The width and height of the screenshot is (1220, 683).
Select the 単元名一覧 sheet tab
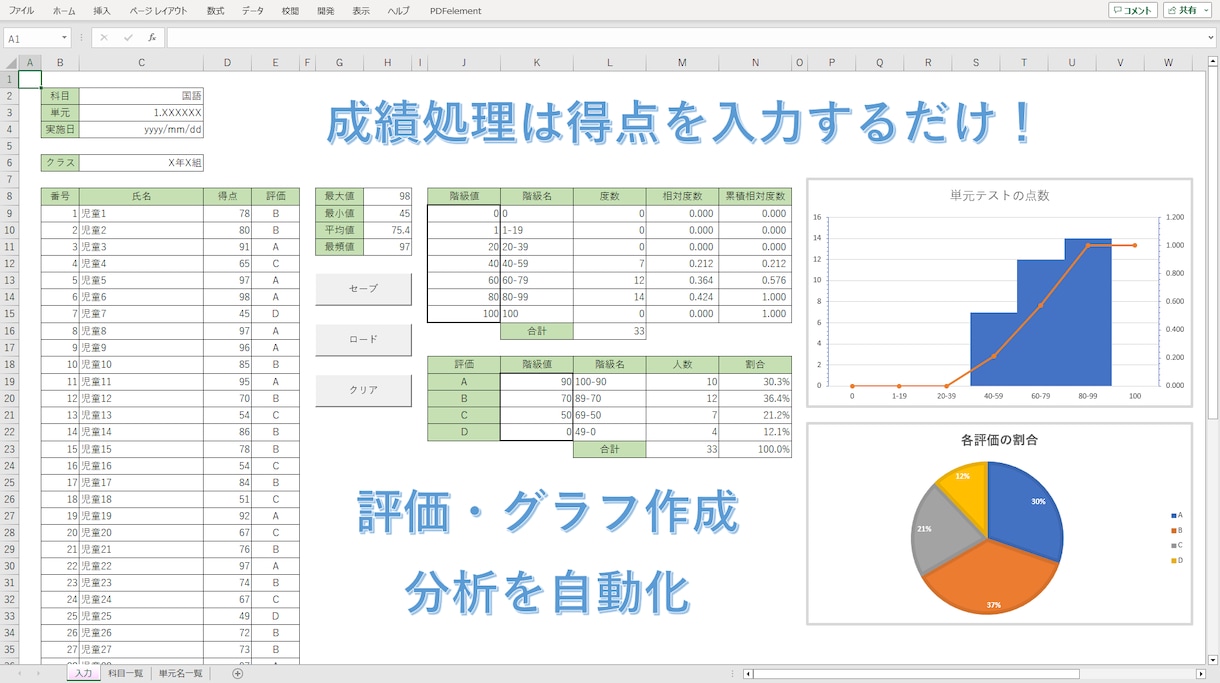181,674
